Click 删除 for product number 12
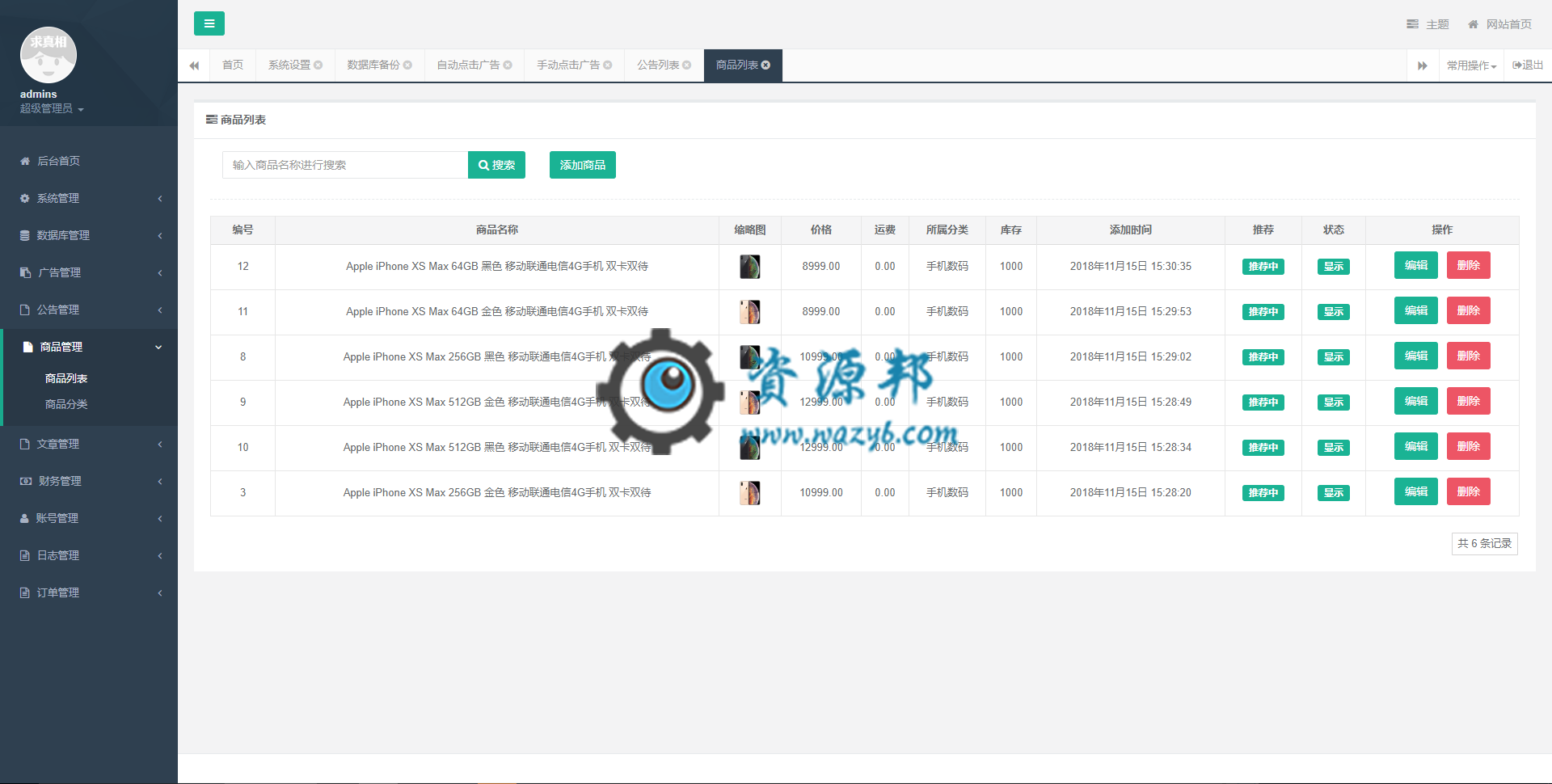1552x784 pixels. [1469, 265]
